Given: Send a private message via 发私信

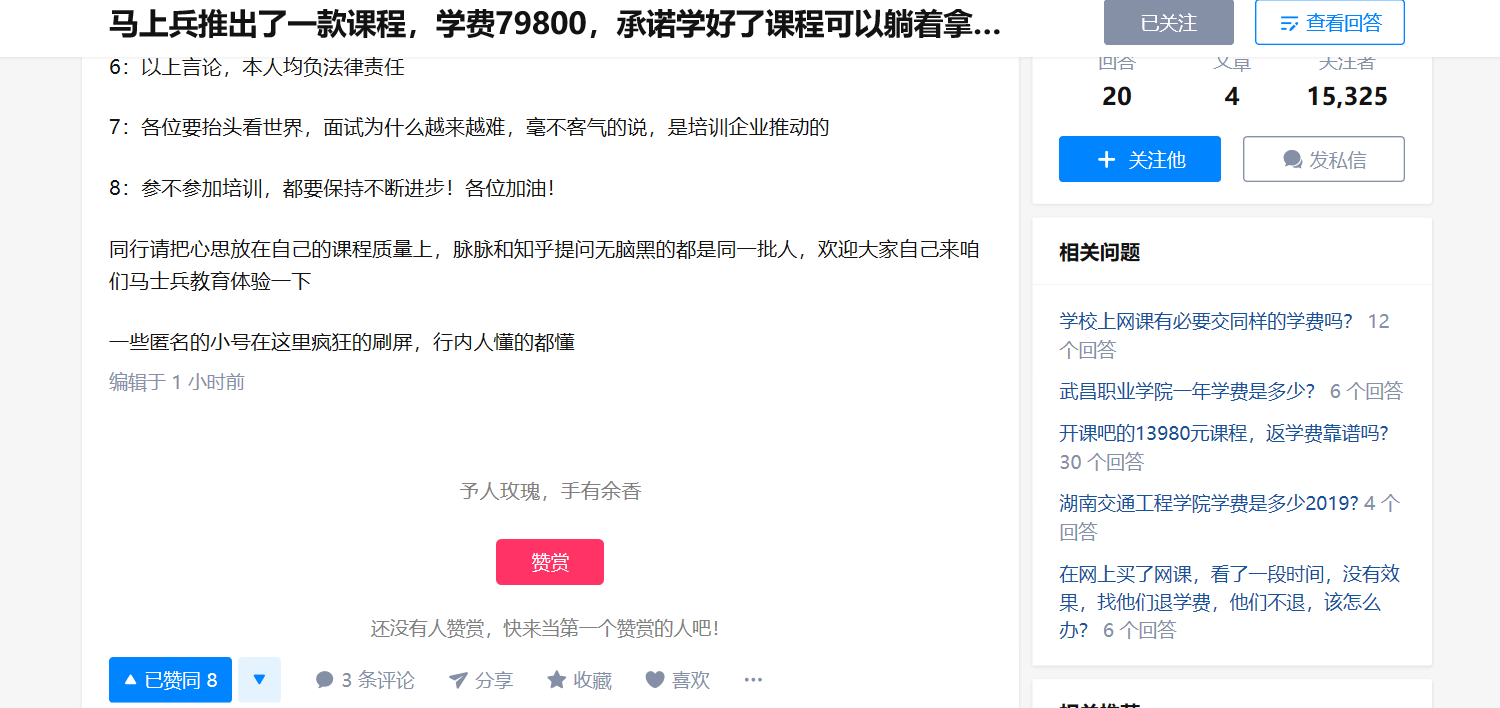Looking at the screenshot, I should click(x=1323, y=159).
